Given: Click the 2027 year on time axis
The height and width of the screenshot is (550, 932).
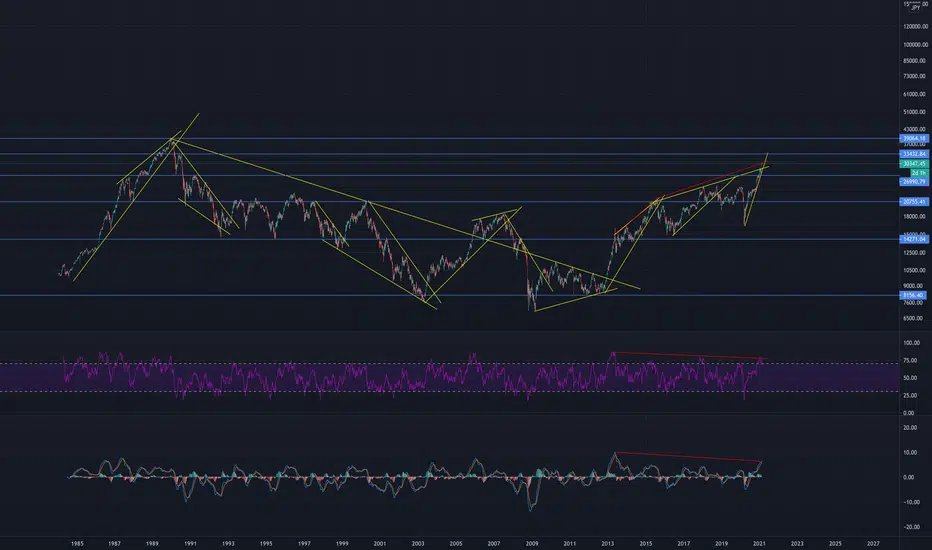Looking at the screenshot, I should pyautogui.click(x=873, y=543).
